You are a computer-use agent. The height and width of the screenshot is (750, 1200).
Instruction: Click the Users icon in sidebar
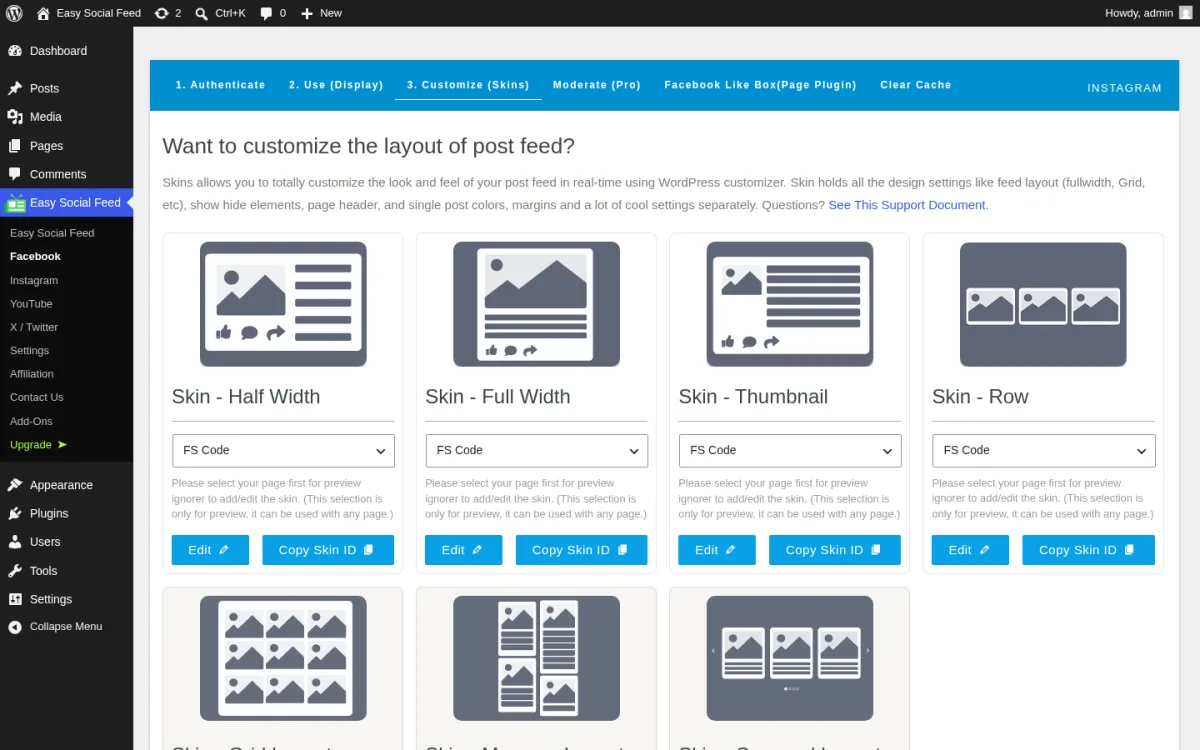click(15, 542)
